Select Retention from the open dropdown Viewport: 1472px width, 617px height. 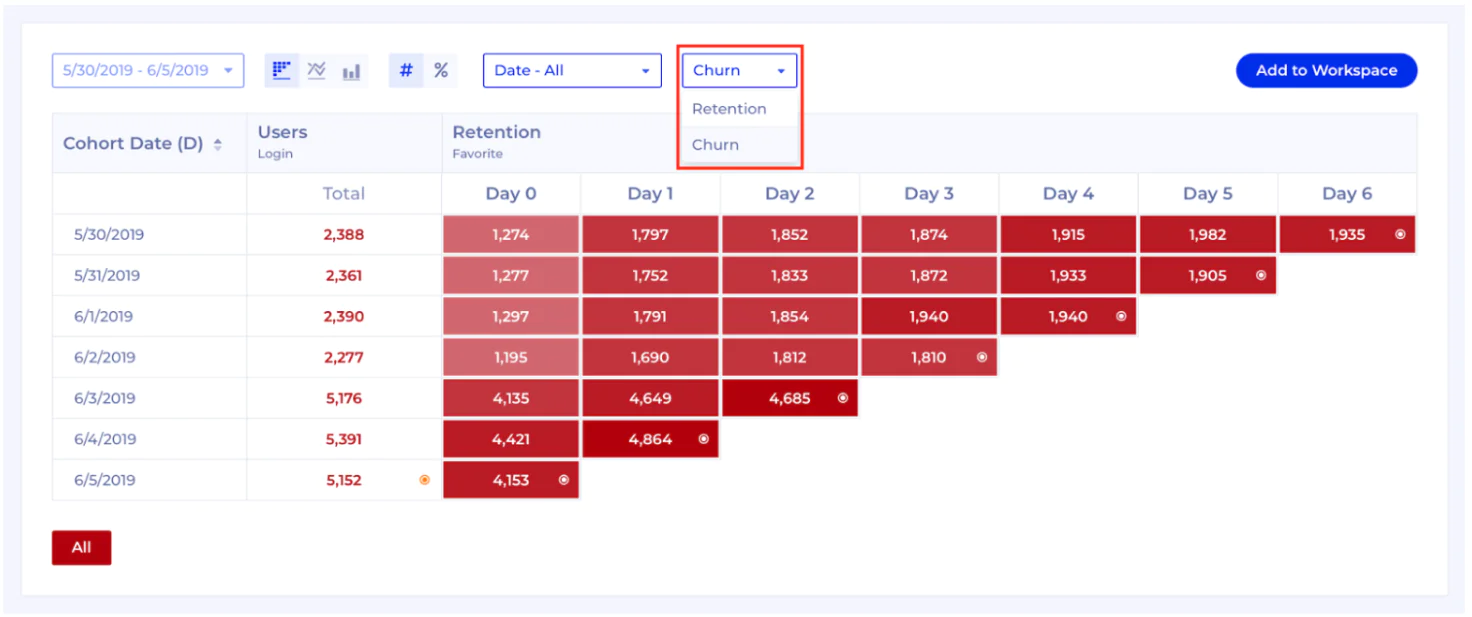729,109
